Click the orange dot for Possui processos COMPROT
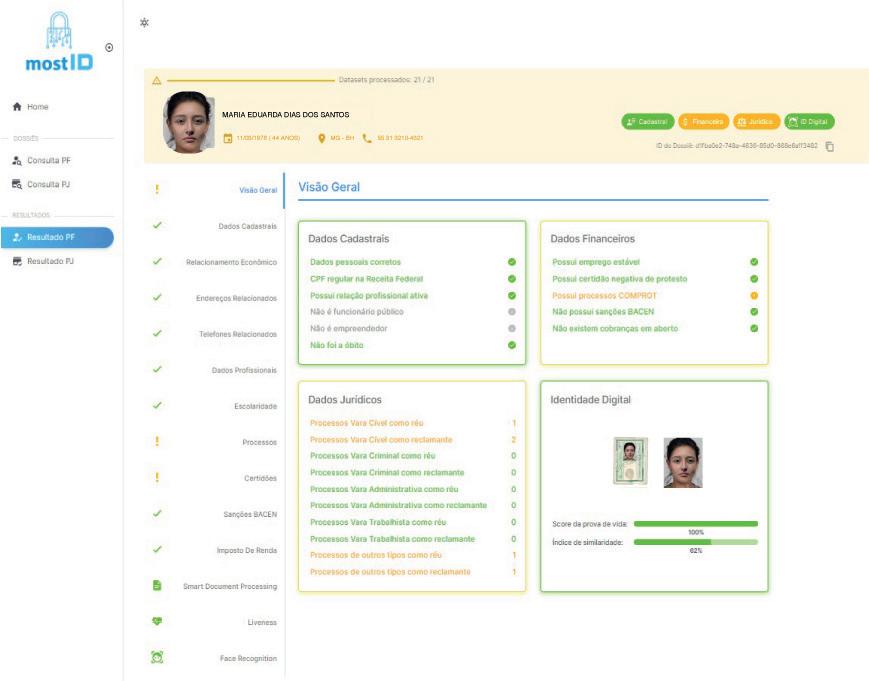 754,295
